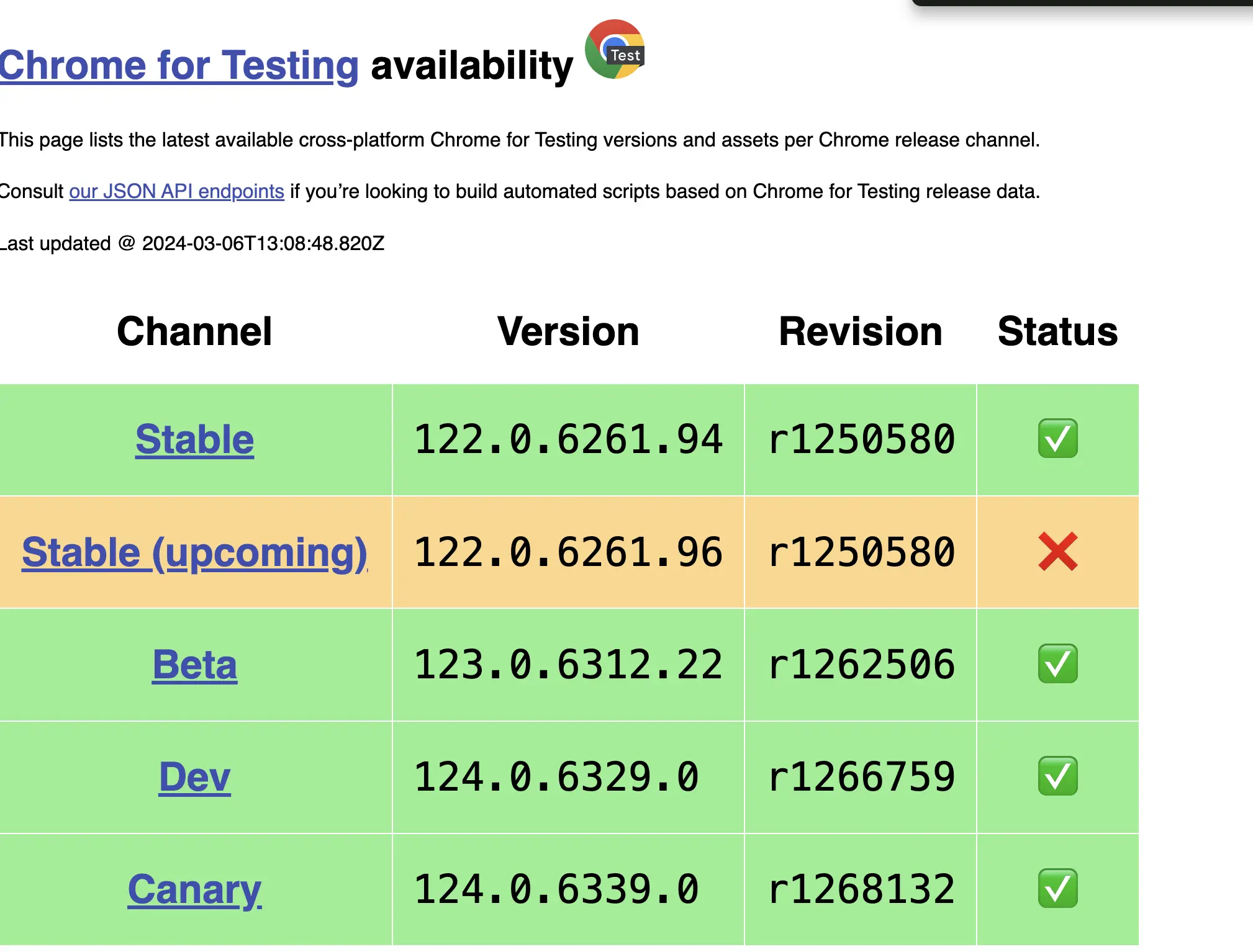The width and height of the screenshot is (1253, 952).
Task: Select version 122.0.6261.96
Action: click(568, 552)
